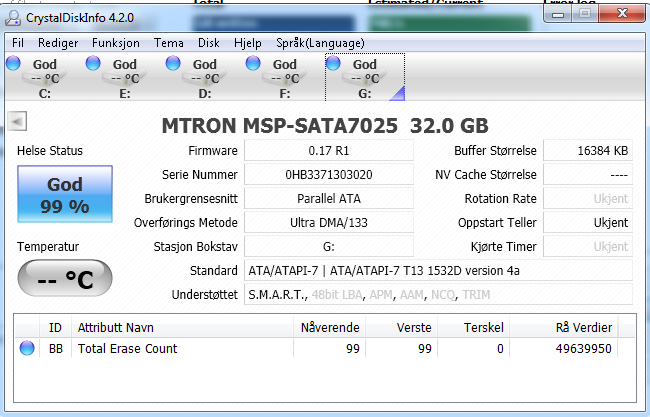The height and width of the screenshot is (417, 650).
Task: Click the Stasjon Bokstav G: field
Action: coord(329,247)
